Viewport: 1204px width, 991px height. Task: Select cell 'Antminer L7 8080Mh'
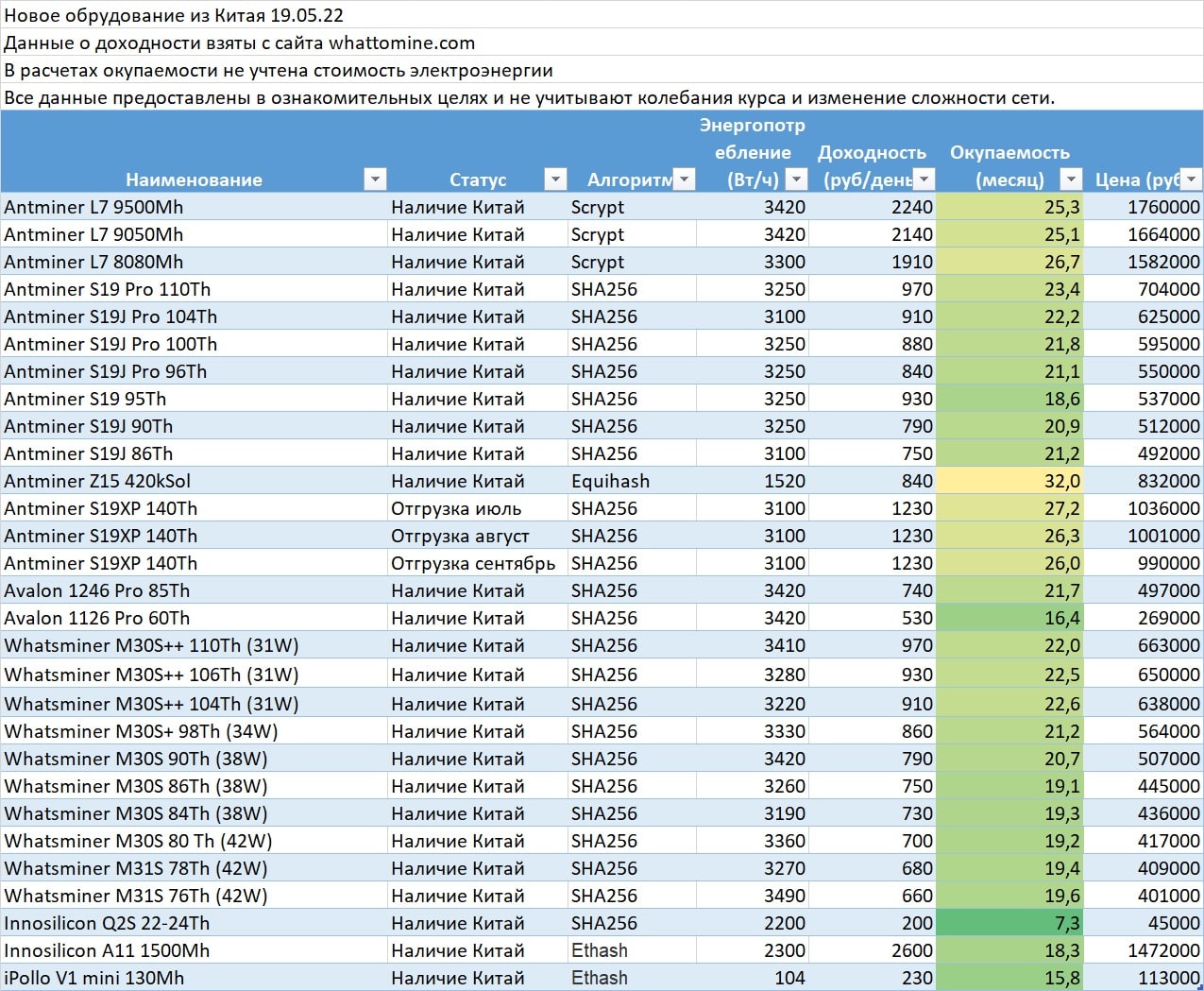tap(194, 262)
